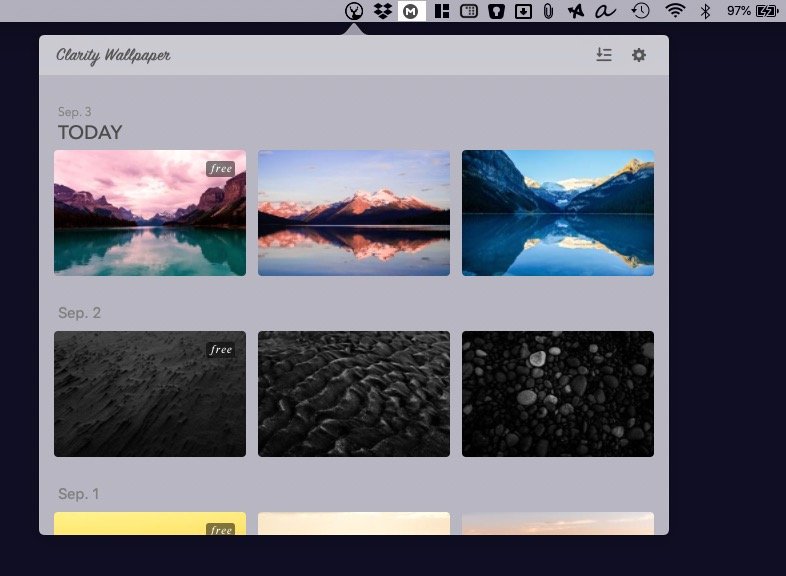Open the window tiling layout menu bar icon
Viewport: 786px width, 576px height.
[x=442, y=11]
